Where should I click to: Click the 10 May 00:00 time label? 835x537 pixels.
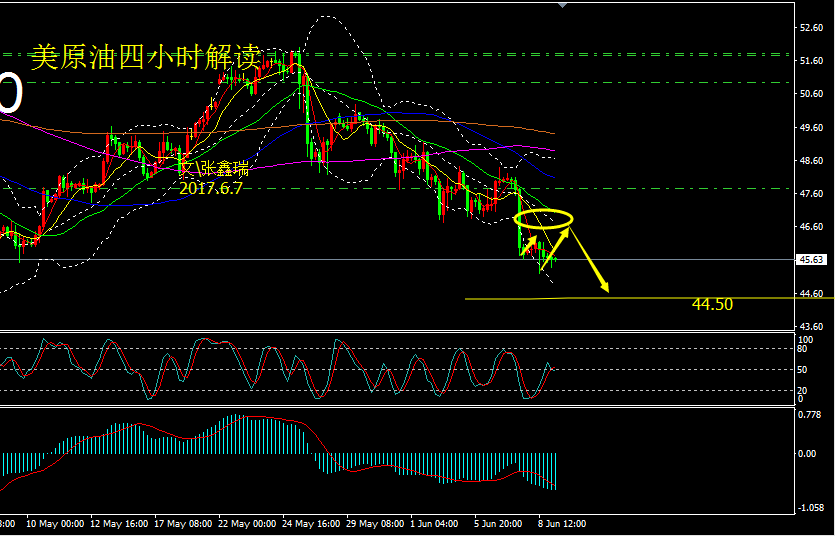coord(55,523)
